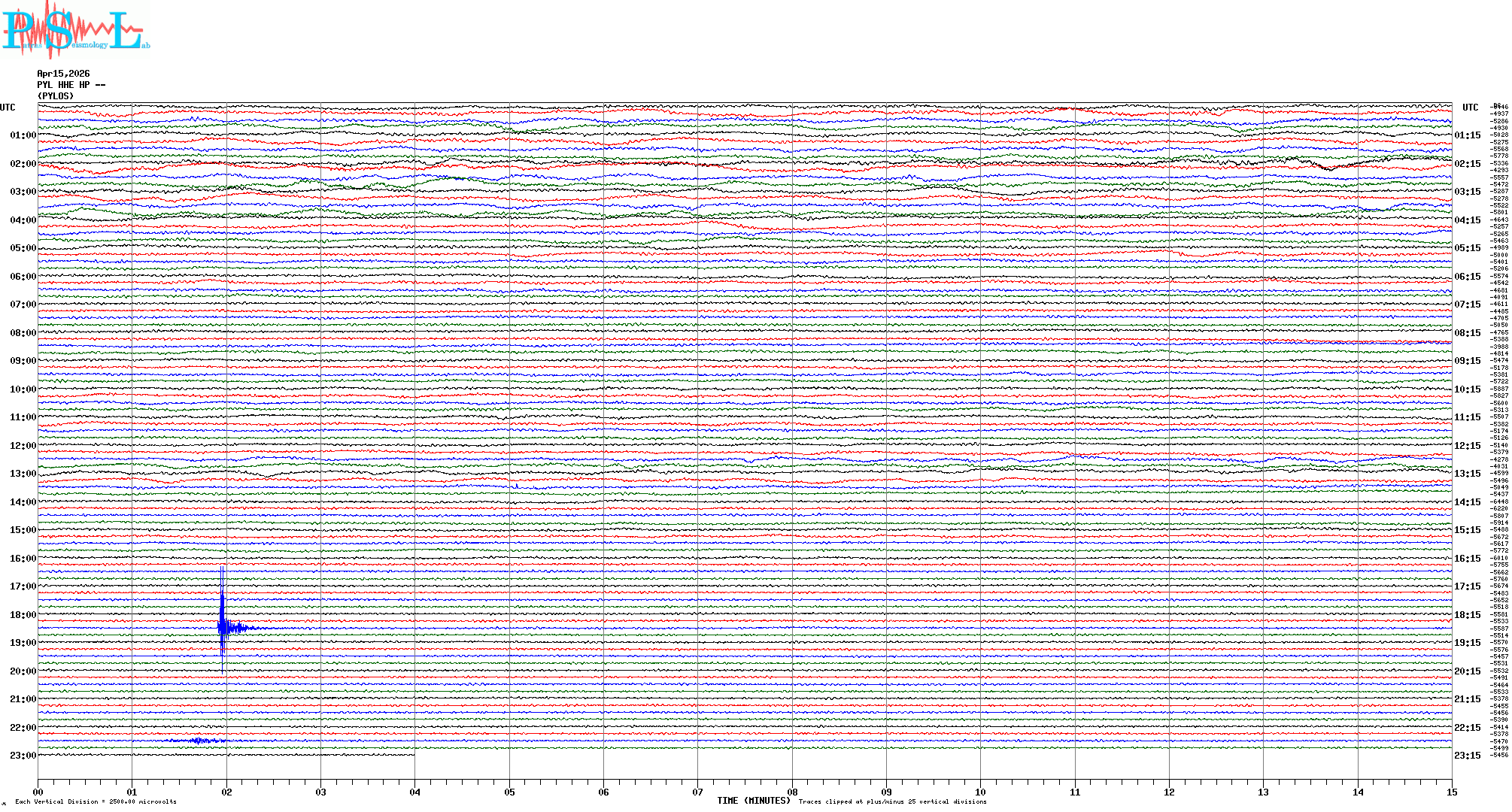Click the 23:00 UTC label on left axis
Screen dimensions: 1512x812
coord(23,756)
